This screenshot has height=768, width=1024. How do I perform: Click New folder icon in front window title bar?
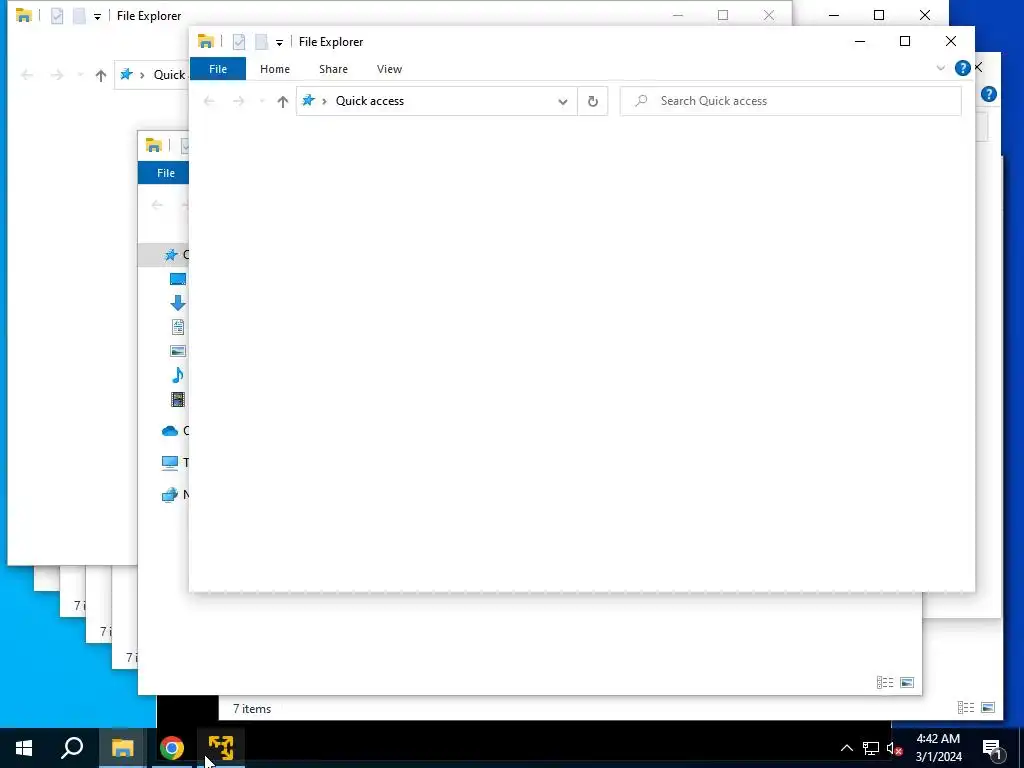pyautogui.click(x=261, y=42)
